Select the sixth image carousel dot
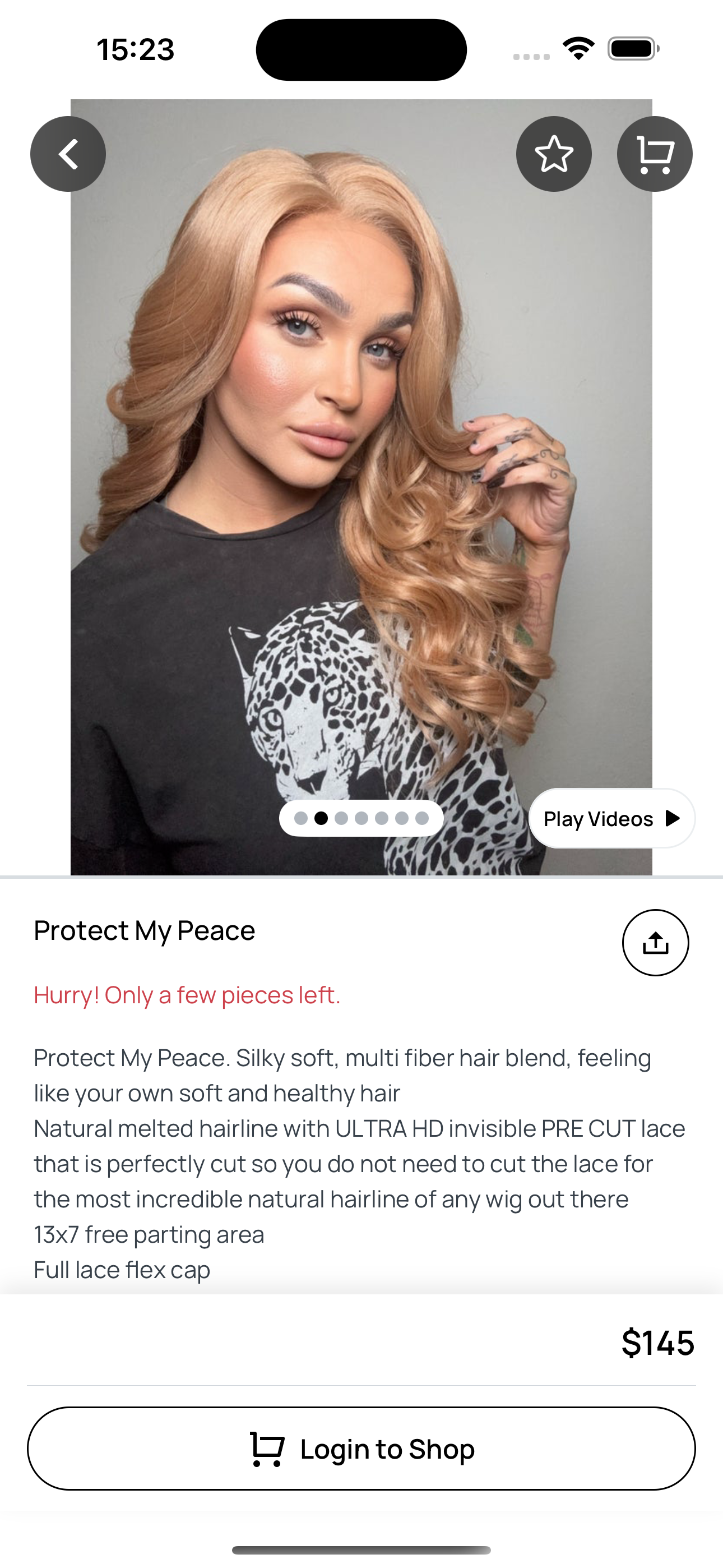The image size is (723, 1568). click(x=402, y=819)
